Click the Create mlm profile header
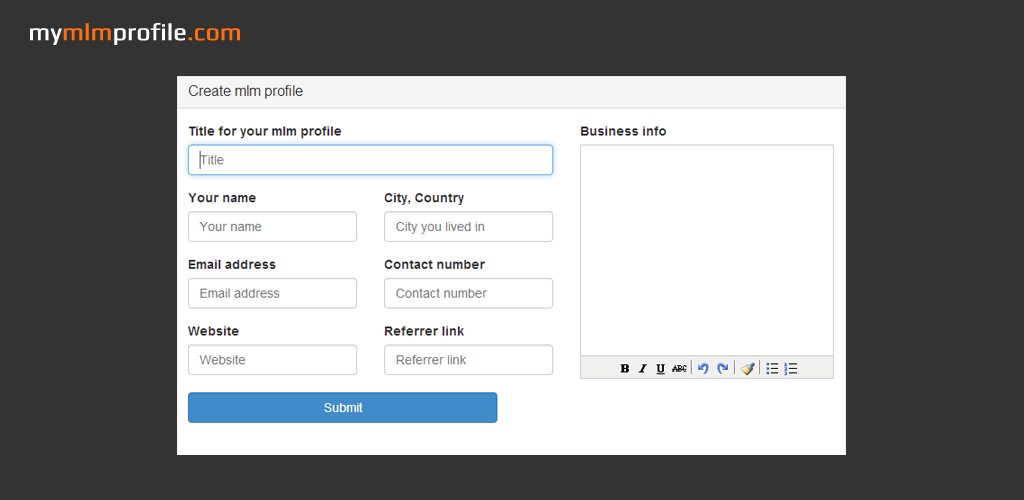 pos(246,91)
